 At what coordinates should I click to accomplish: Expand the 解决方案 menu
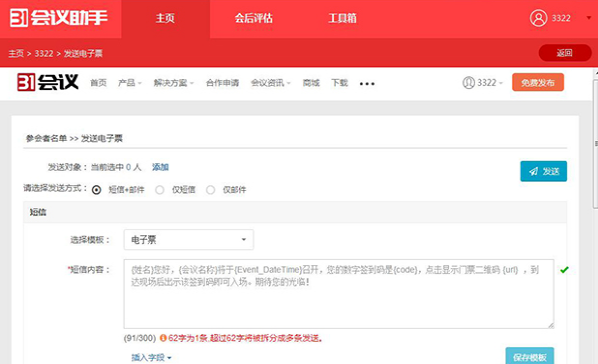174,83
